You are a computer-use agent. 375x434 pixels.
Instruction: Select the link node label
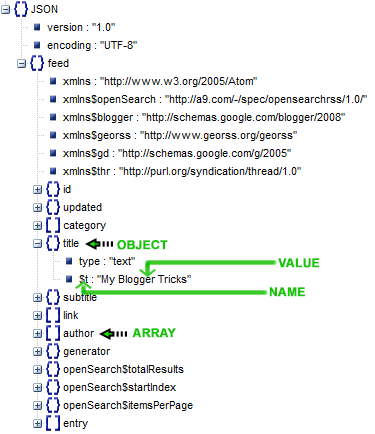click(x=71, y=315)
